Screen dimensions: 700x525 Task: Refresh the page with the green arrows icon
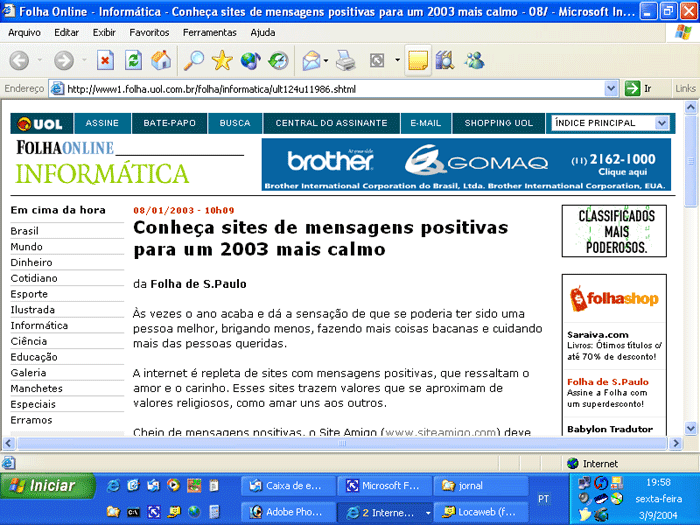[x=133, y=60]
